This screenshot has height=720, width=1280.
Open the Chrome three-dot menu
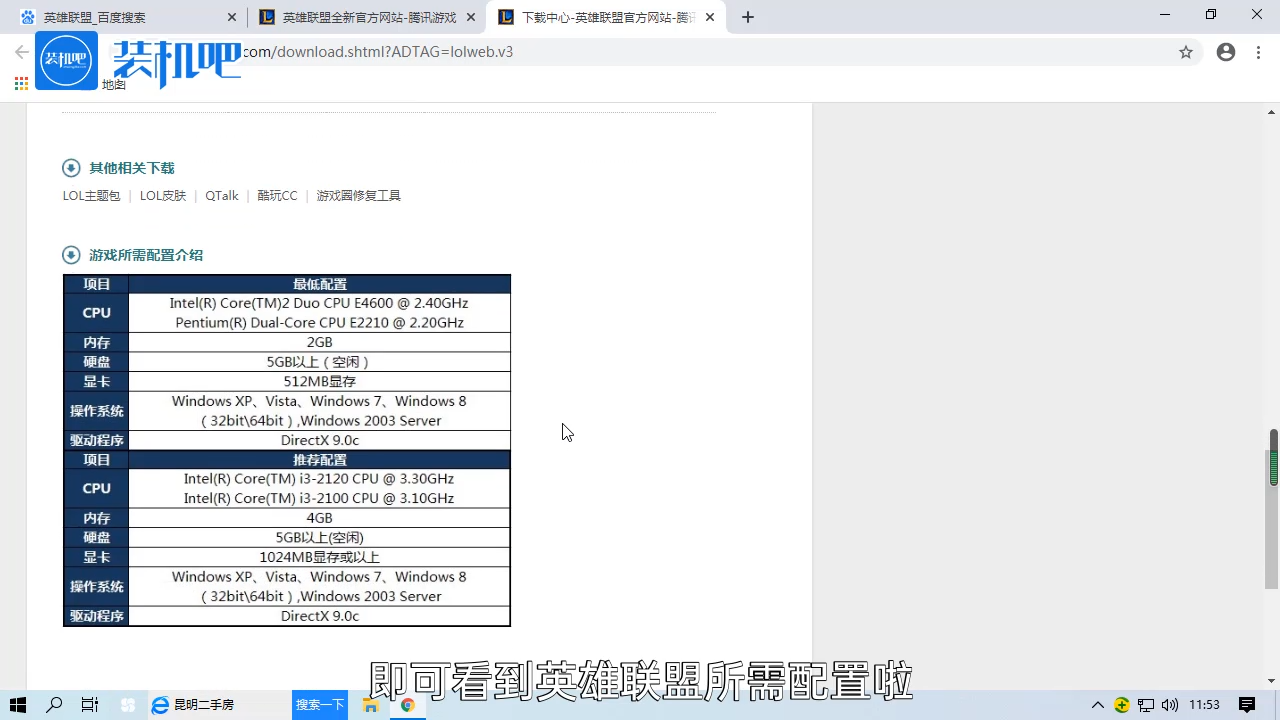(x=1258, y=52)
